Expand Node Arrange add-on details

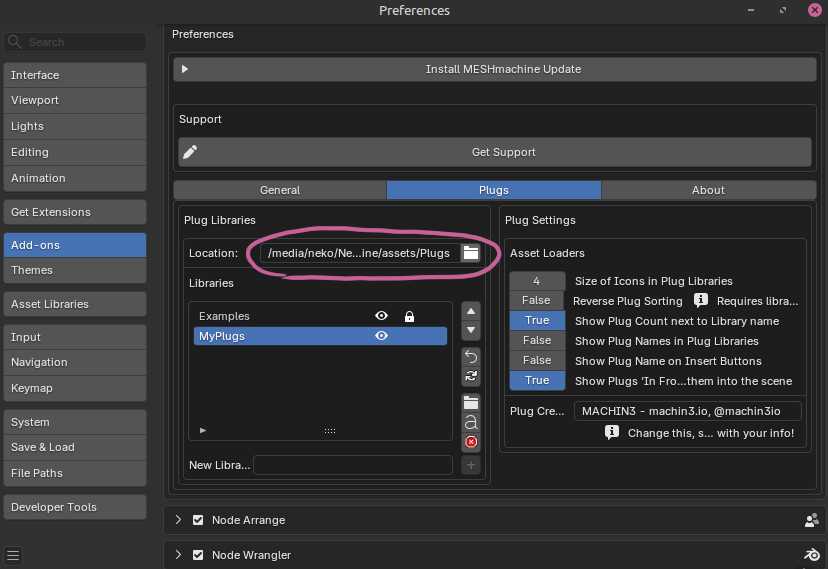tap(178, 520)
